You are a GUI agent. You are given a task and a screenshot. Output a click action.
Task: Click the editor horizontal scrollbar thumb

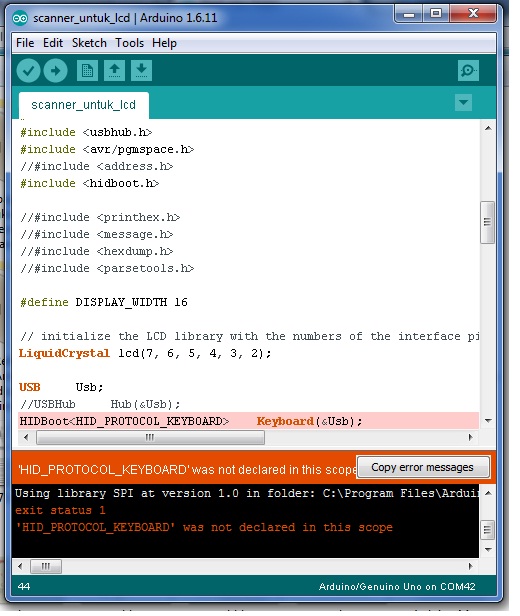(150, 437)
